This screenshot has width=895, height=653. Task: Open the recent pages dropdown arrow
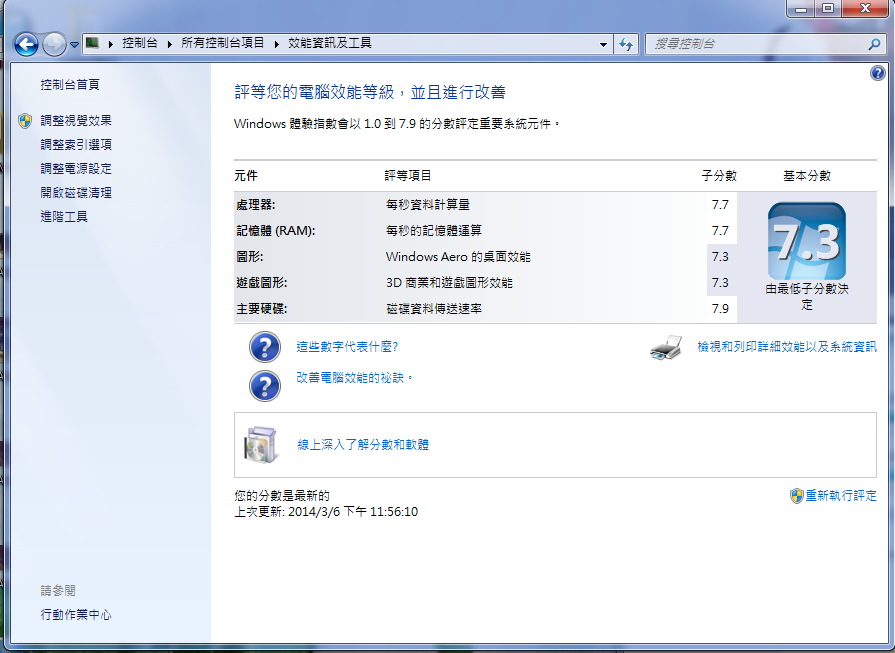click(74, 45)
